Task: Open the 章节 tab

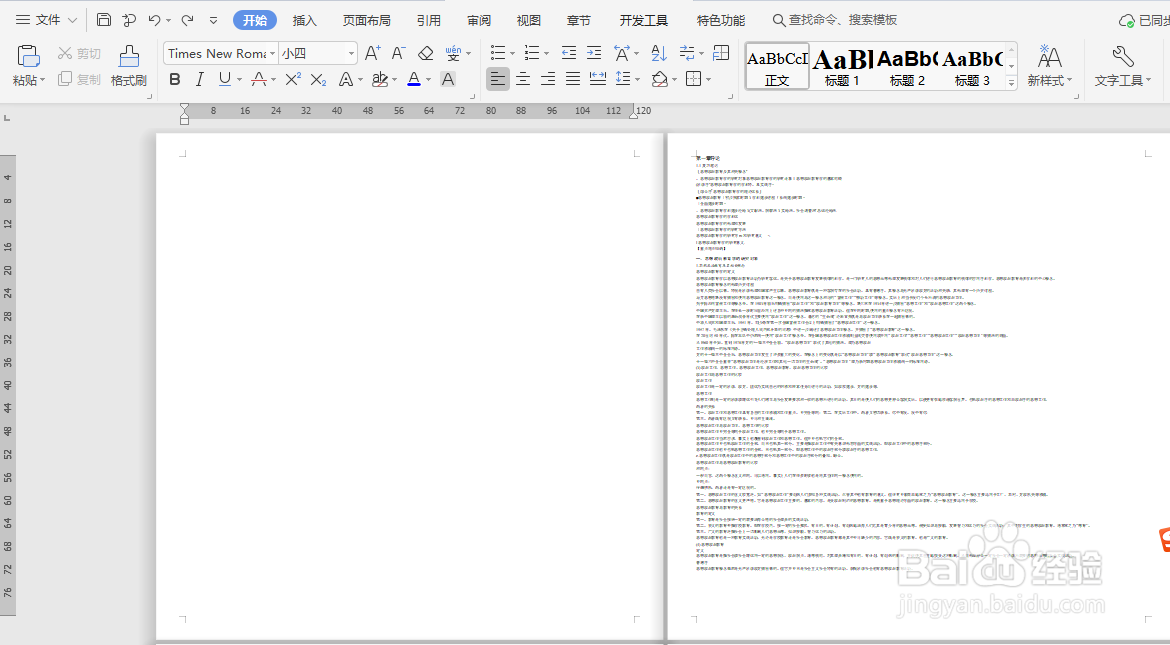Action: (579, 20)
